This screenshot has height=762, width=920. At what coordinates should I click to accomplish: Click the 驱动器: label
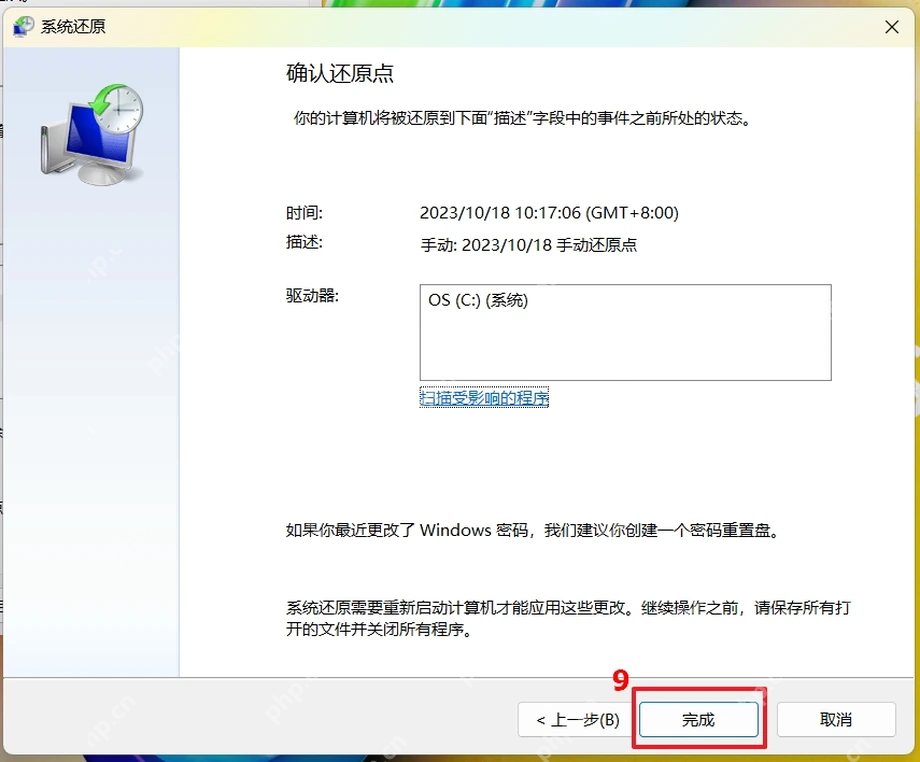tap(312, 295)
